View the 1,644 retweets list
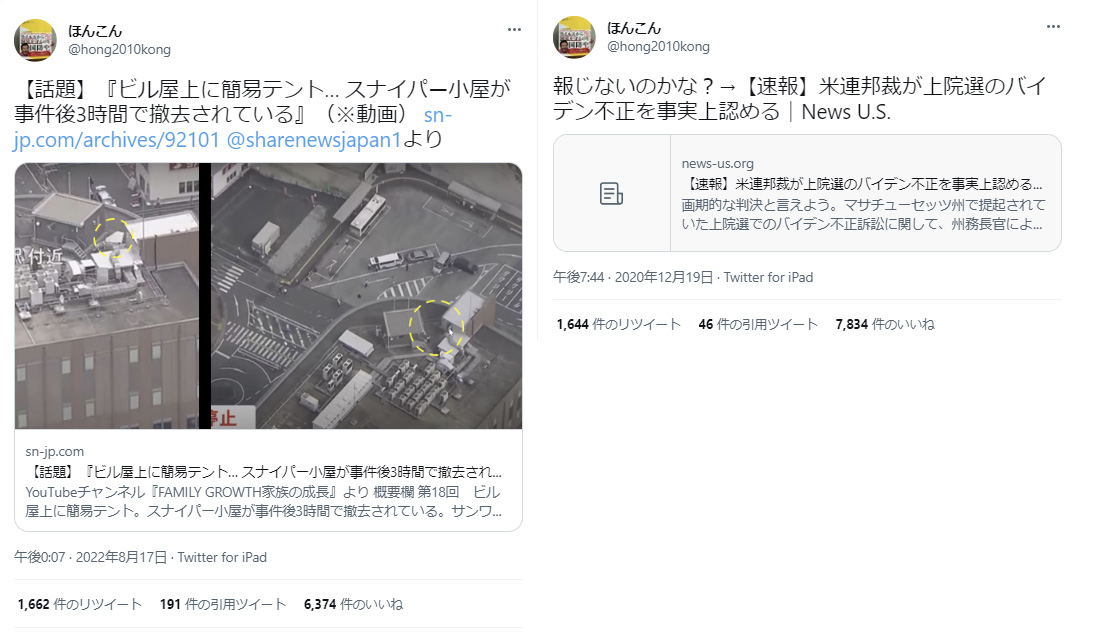This screenshot has height=632, width=1100. (x=619, y=324)
